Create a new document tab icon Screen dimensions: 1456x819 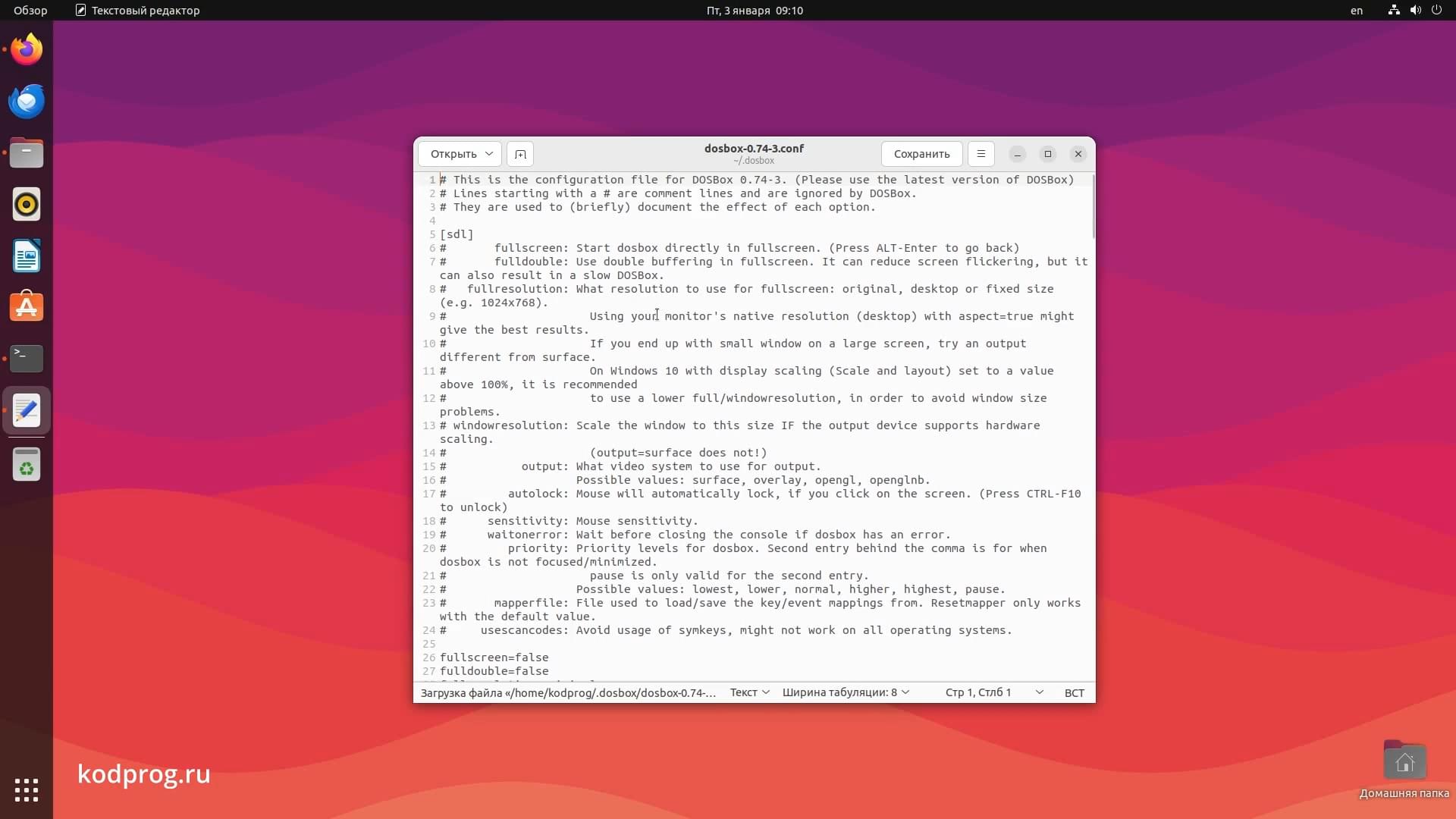520,154
